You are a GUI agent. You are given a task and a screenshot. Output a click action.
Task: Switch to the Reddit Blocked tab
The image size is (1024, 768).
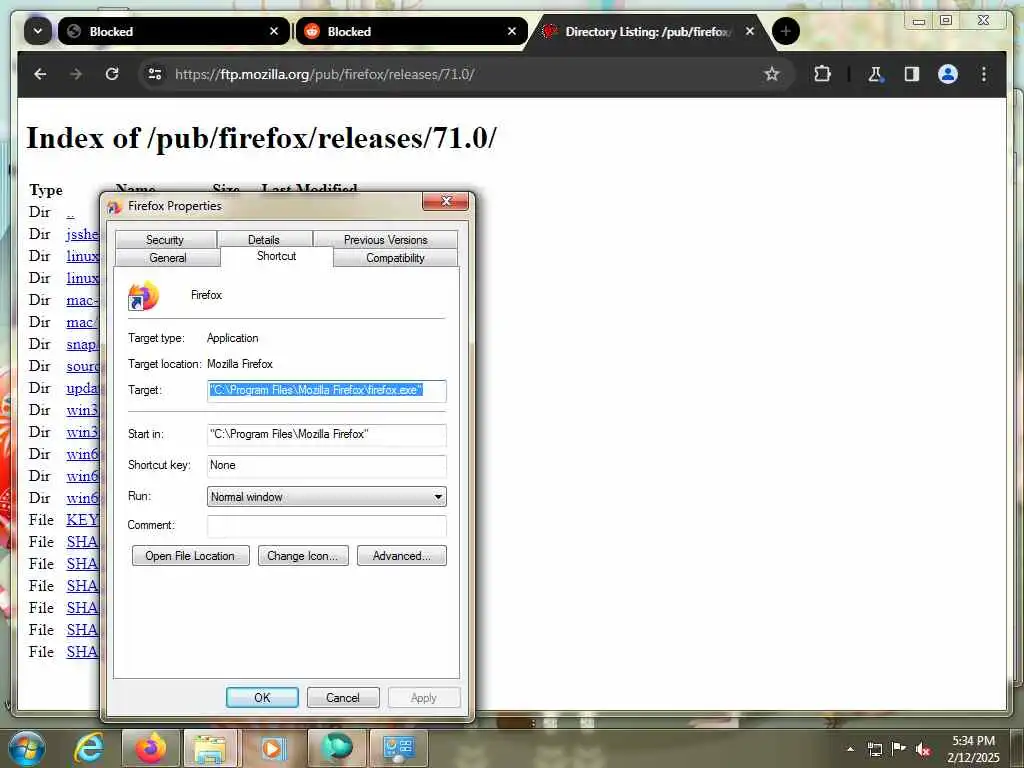[411, 31]
